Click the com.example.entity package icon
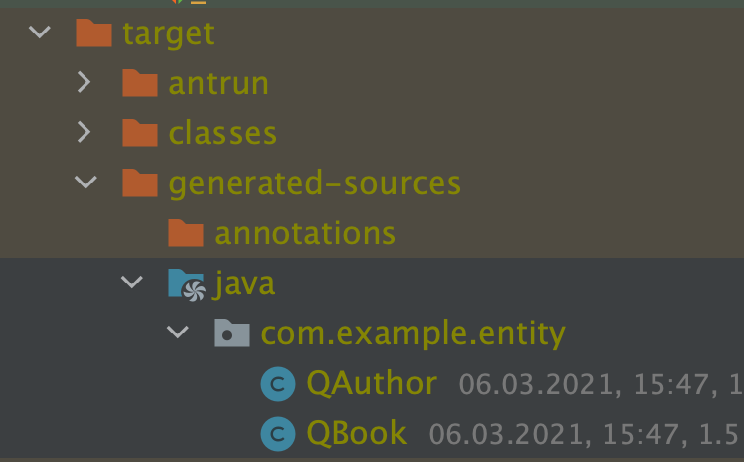 tap(232, 333)
